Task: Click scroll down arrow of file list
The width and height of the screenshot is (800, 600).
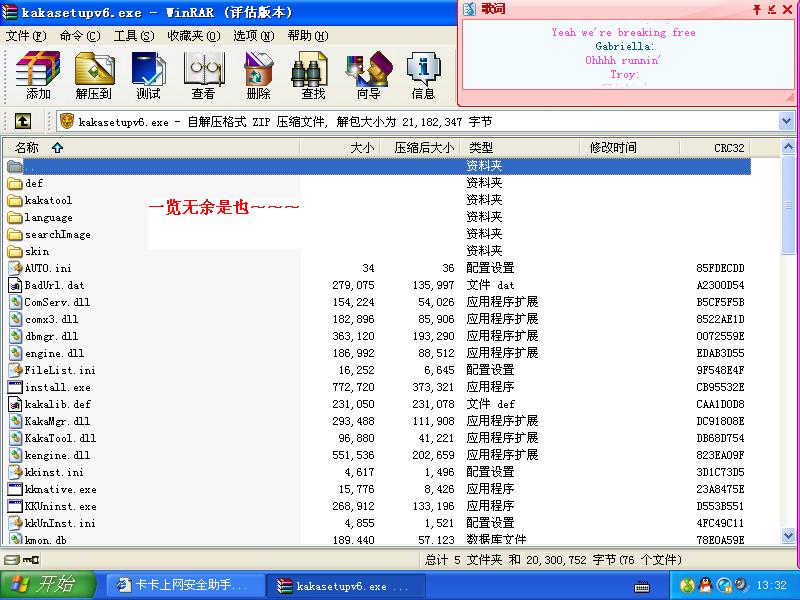Action: point(788,536)
